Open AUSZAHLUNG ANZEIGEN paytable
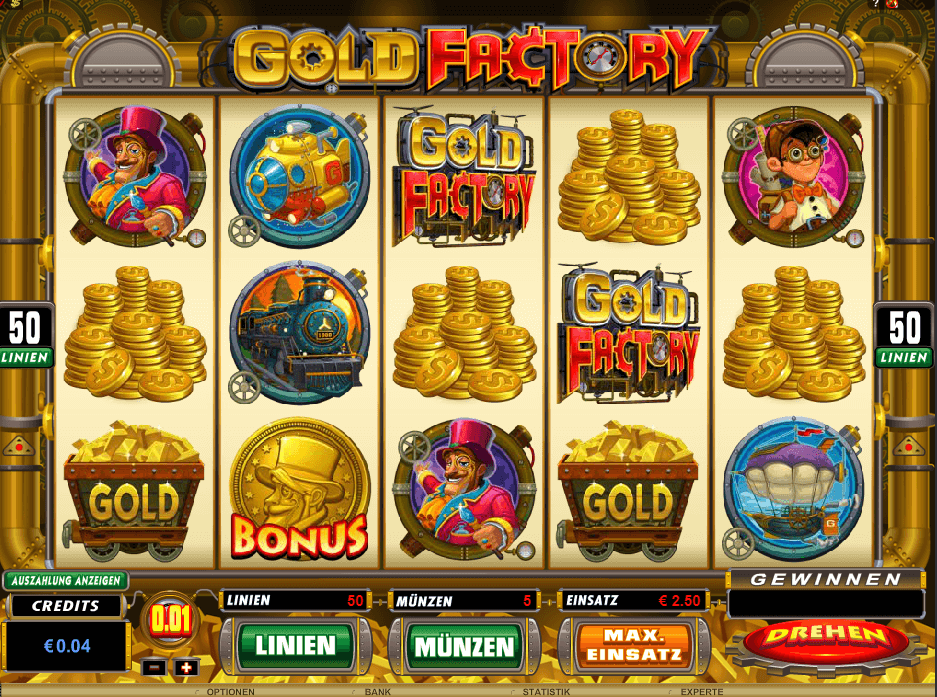 [x=66, y=580]
